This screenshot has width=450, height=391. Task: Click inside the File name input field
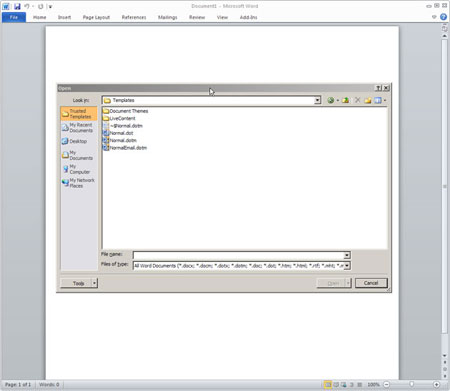tap(238, 255)
